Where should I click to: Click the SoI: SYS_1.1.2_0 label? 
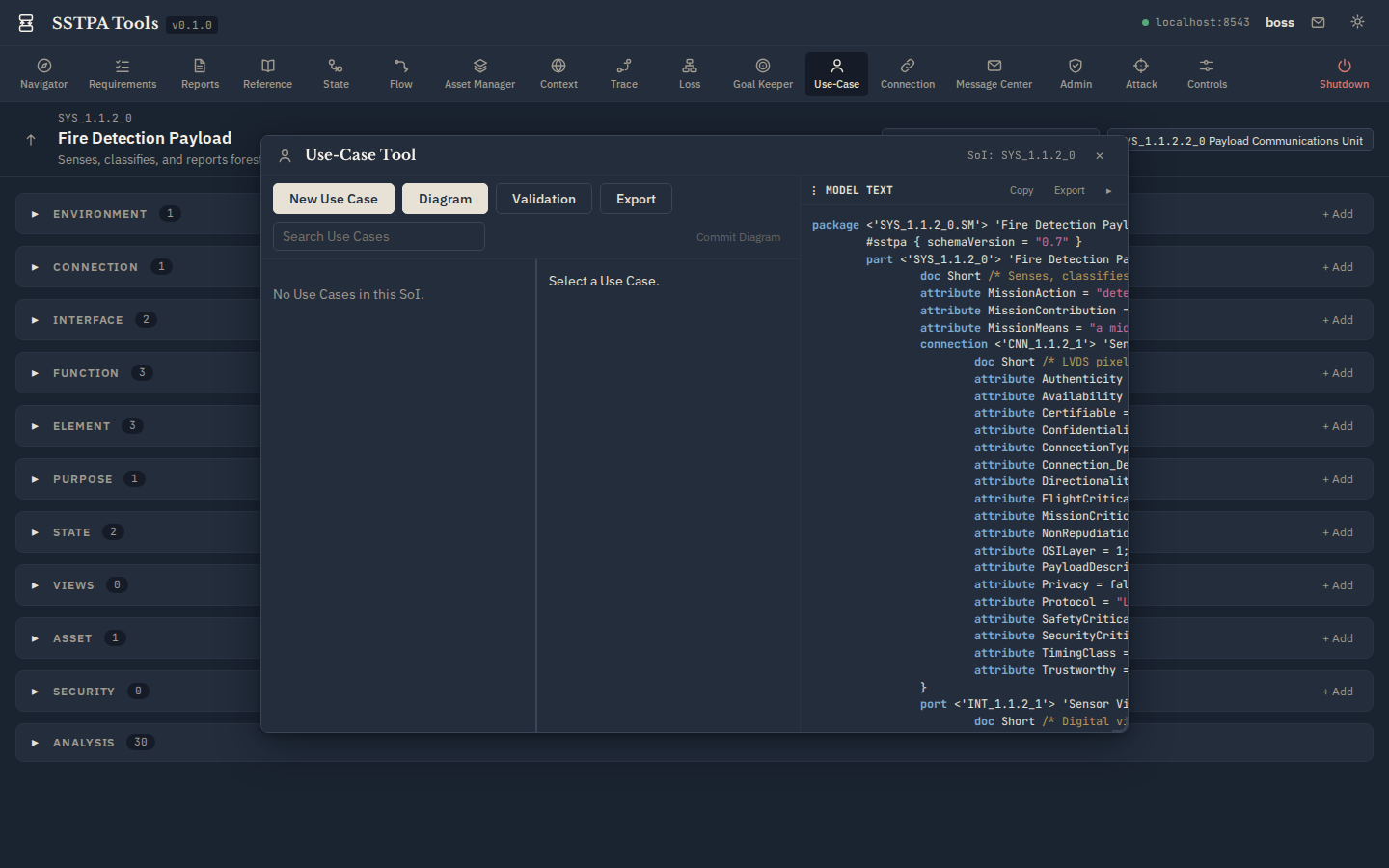[1021, 155]
